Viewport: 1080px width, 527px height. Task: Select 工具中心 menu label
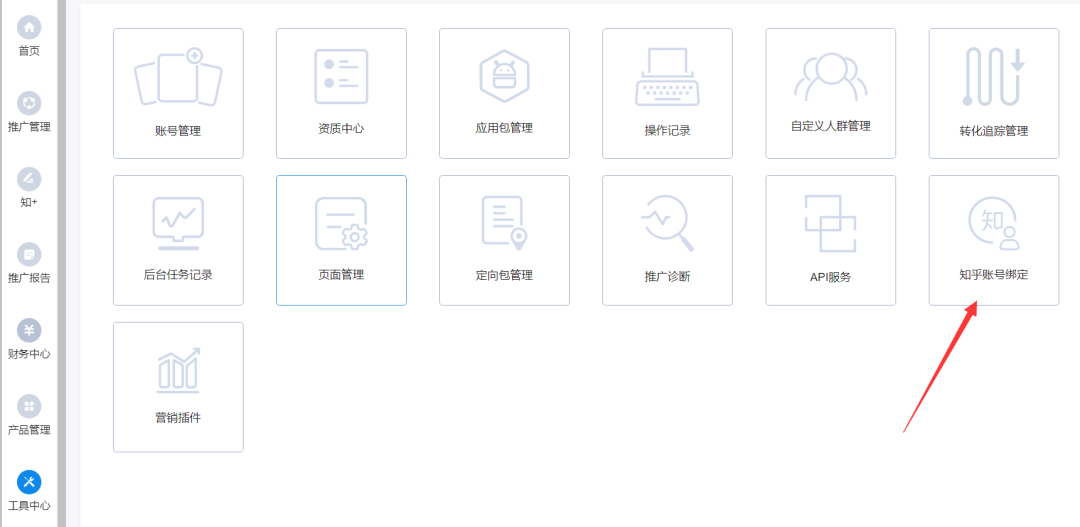(29, 506)
